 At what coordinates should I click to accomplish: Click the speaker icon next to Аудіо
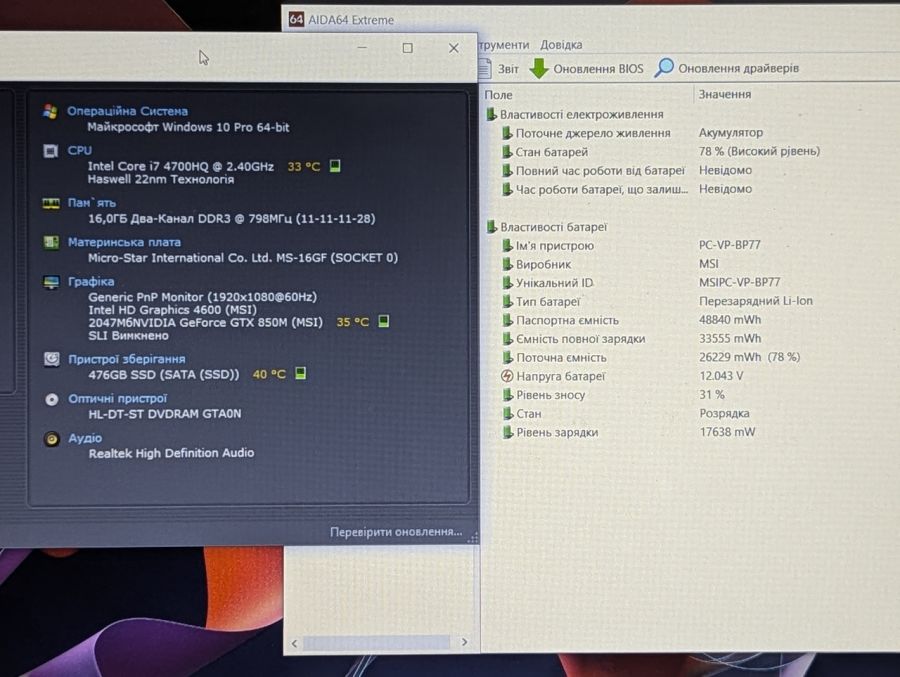coord(52,439)
